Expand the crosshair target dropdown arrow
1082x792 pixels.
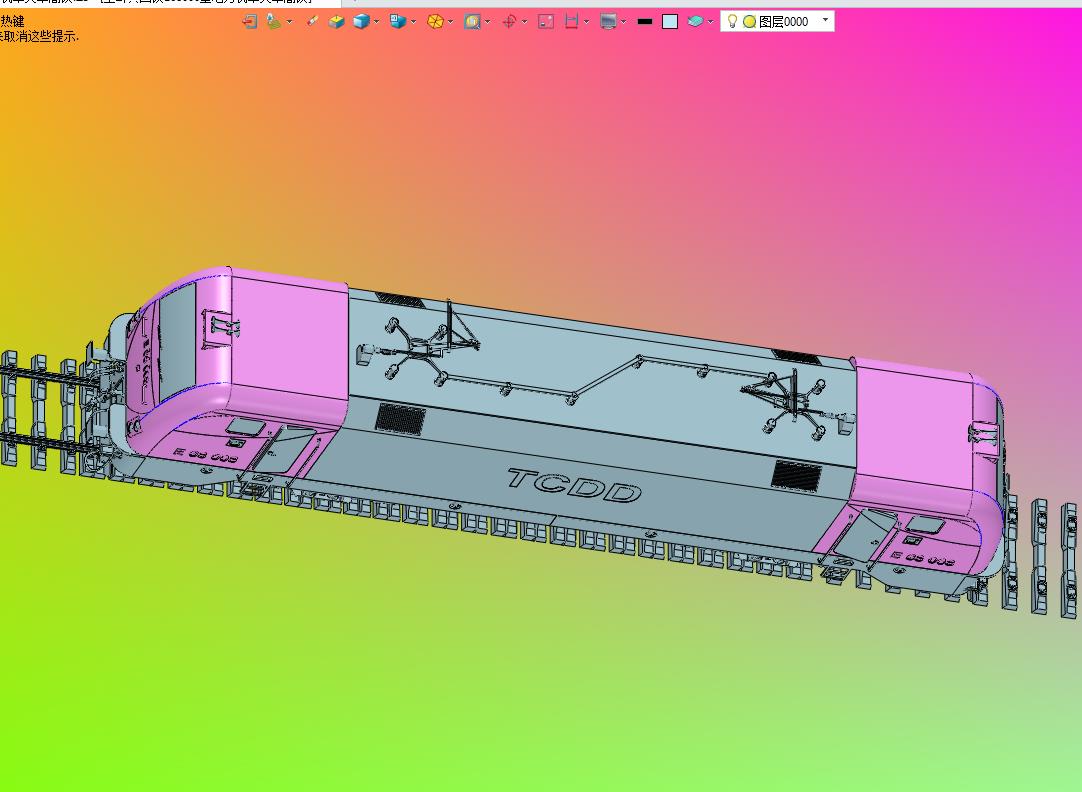[x=524, y=22]
